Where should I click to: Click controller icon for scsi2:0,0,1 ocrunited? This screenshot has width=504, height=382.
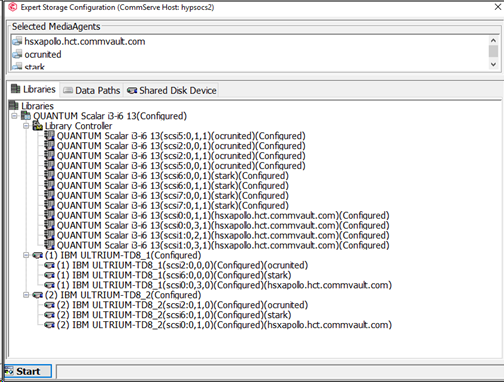tap(49, 146)
